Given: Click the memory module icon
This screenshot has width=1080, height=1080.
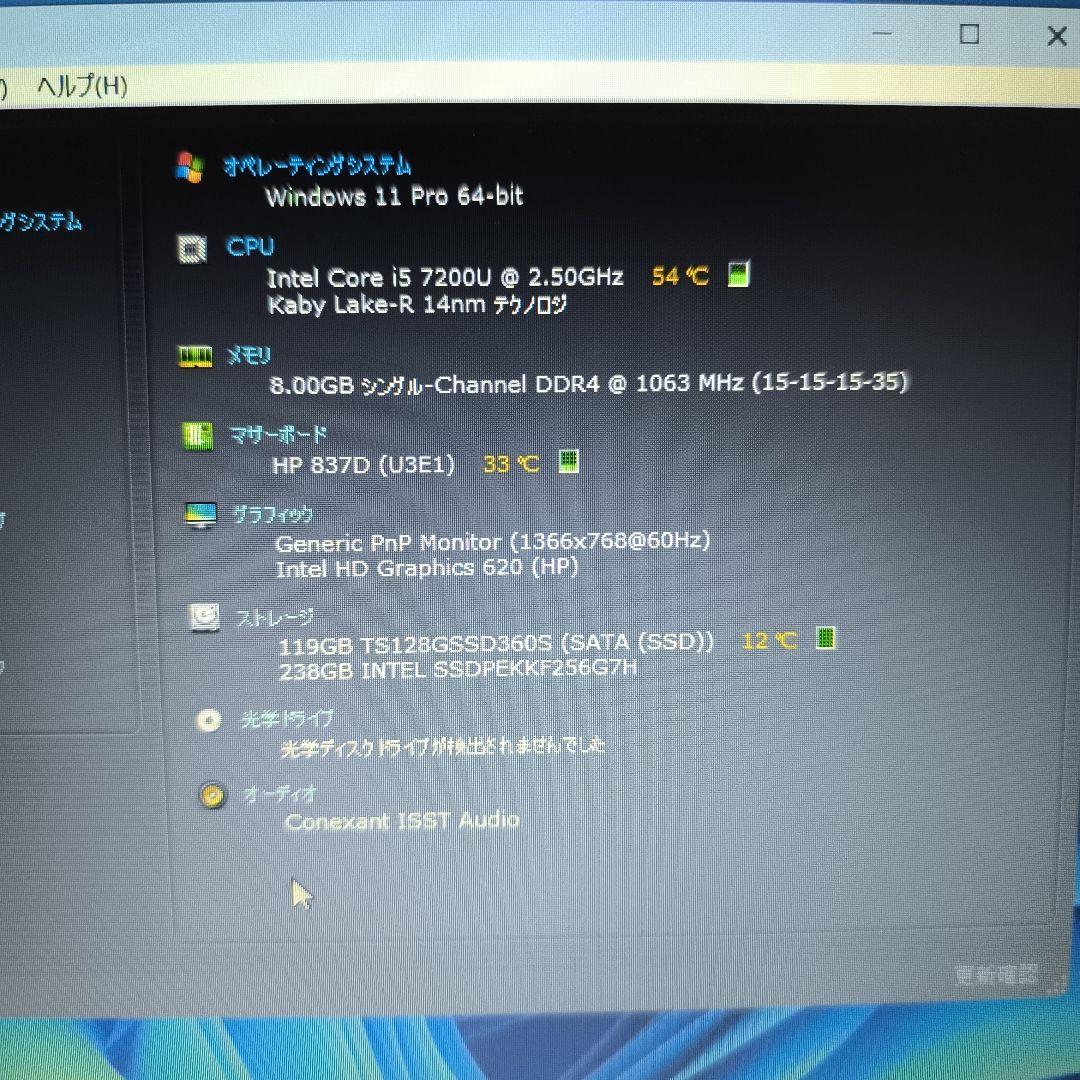Looking at the screenshot, I should click(195, 357).
